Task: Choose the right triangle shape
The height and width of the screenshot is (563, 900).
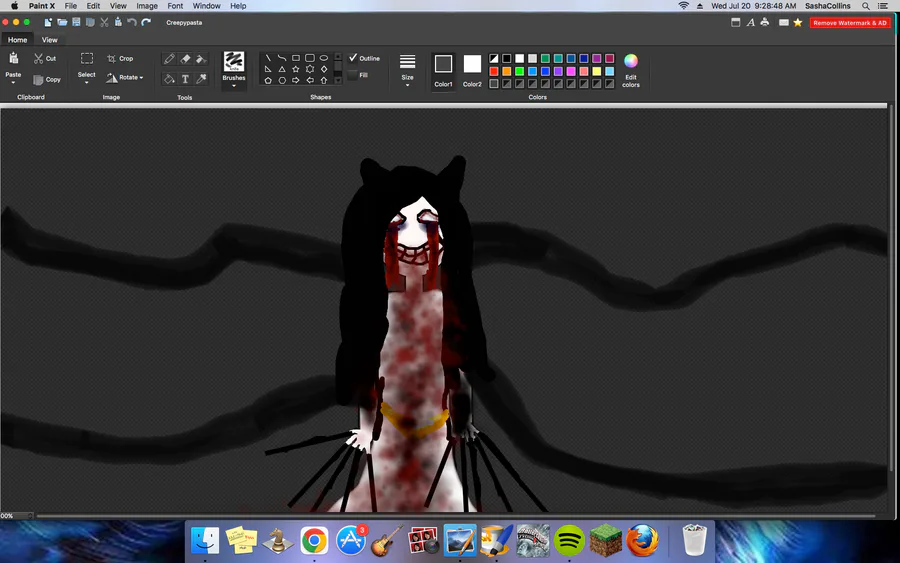Action: point(268,69)
